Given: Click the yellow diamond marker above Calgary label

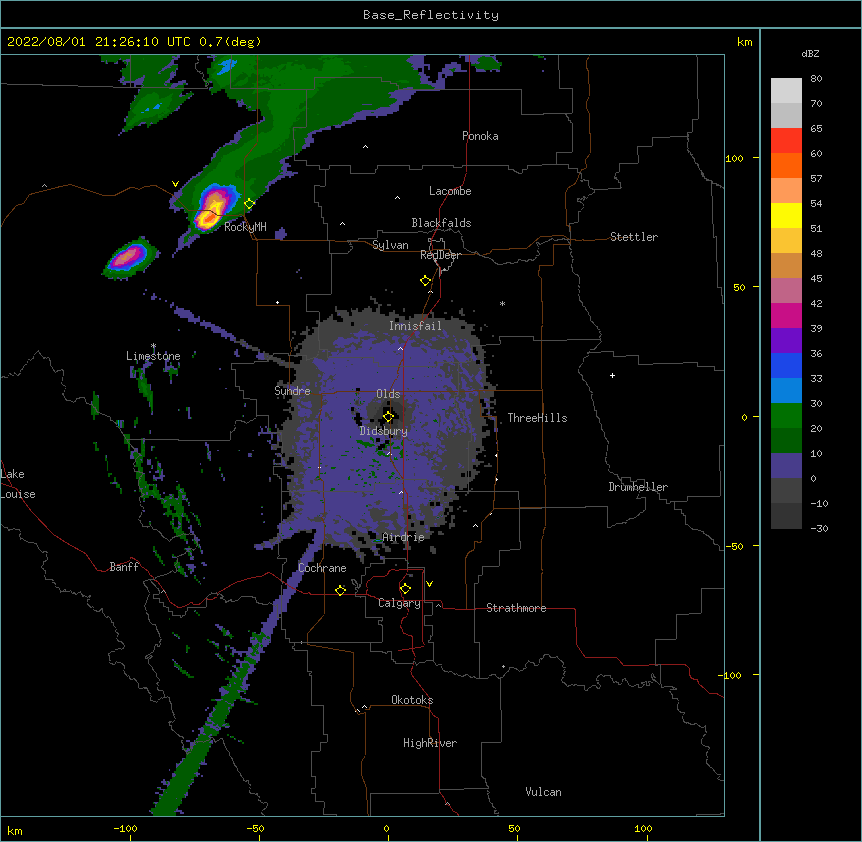Looking at the screenshot, I should pos(405,589).
